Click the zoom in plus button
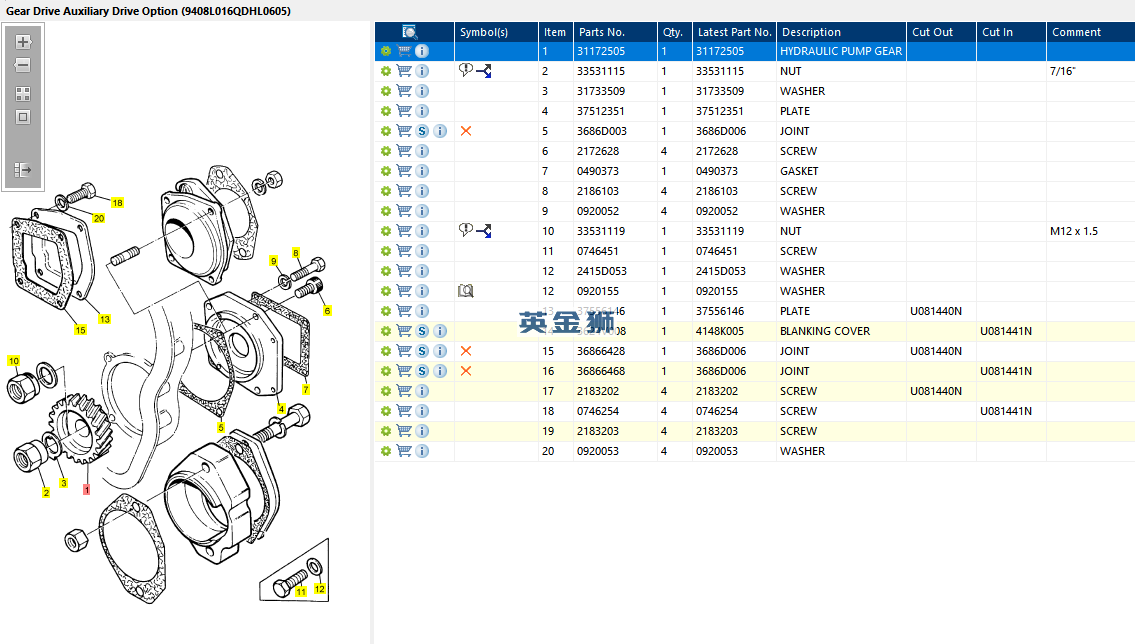The image size is (1135, 644). [x=23, y=42]
